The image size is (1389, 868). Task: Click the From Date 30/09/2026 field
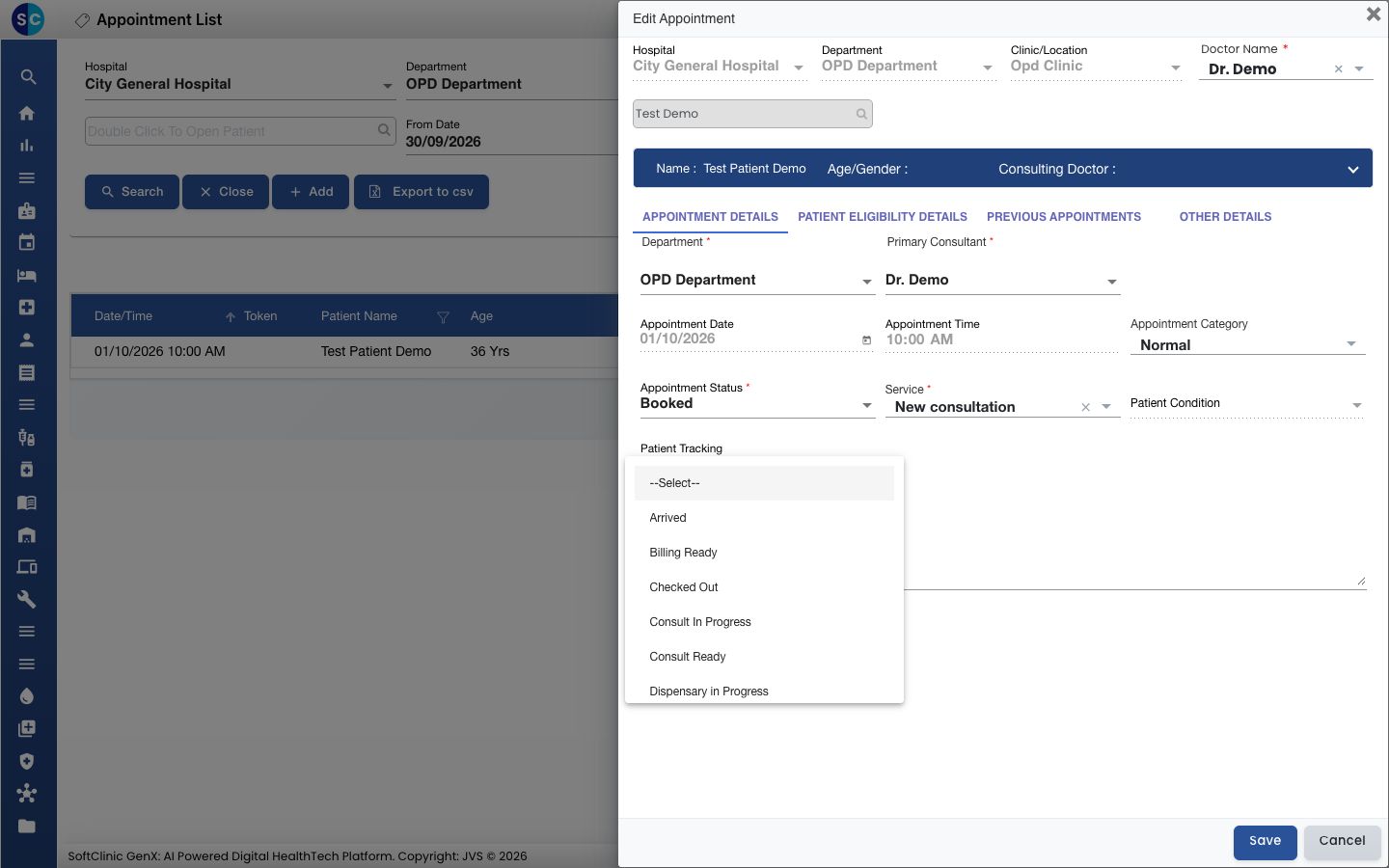511,142
